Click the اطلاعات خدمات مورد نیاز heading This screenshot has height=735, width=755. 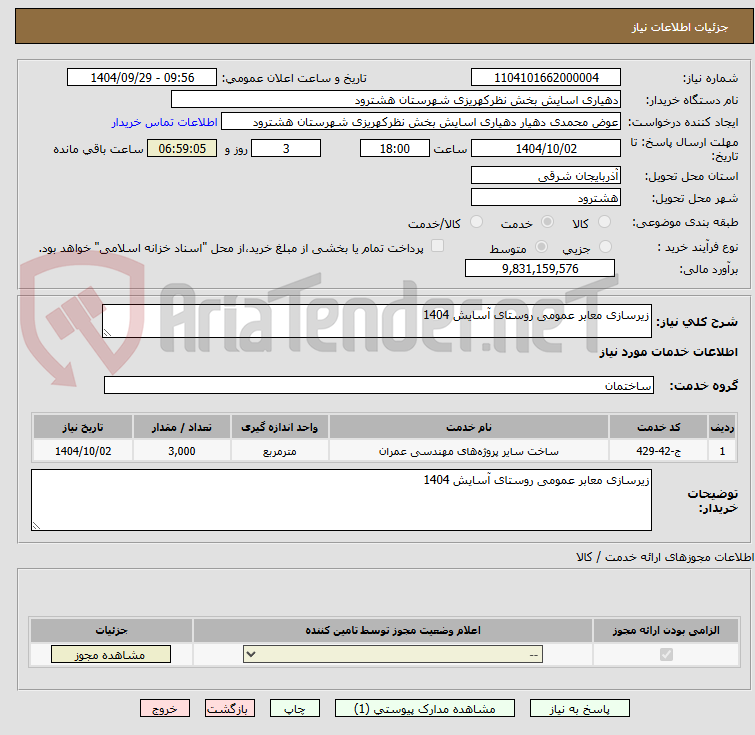(x=668, y=352)
